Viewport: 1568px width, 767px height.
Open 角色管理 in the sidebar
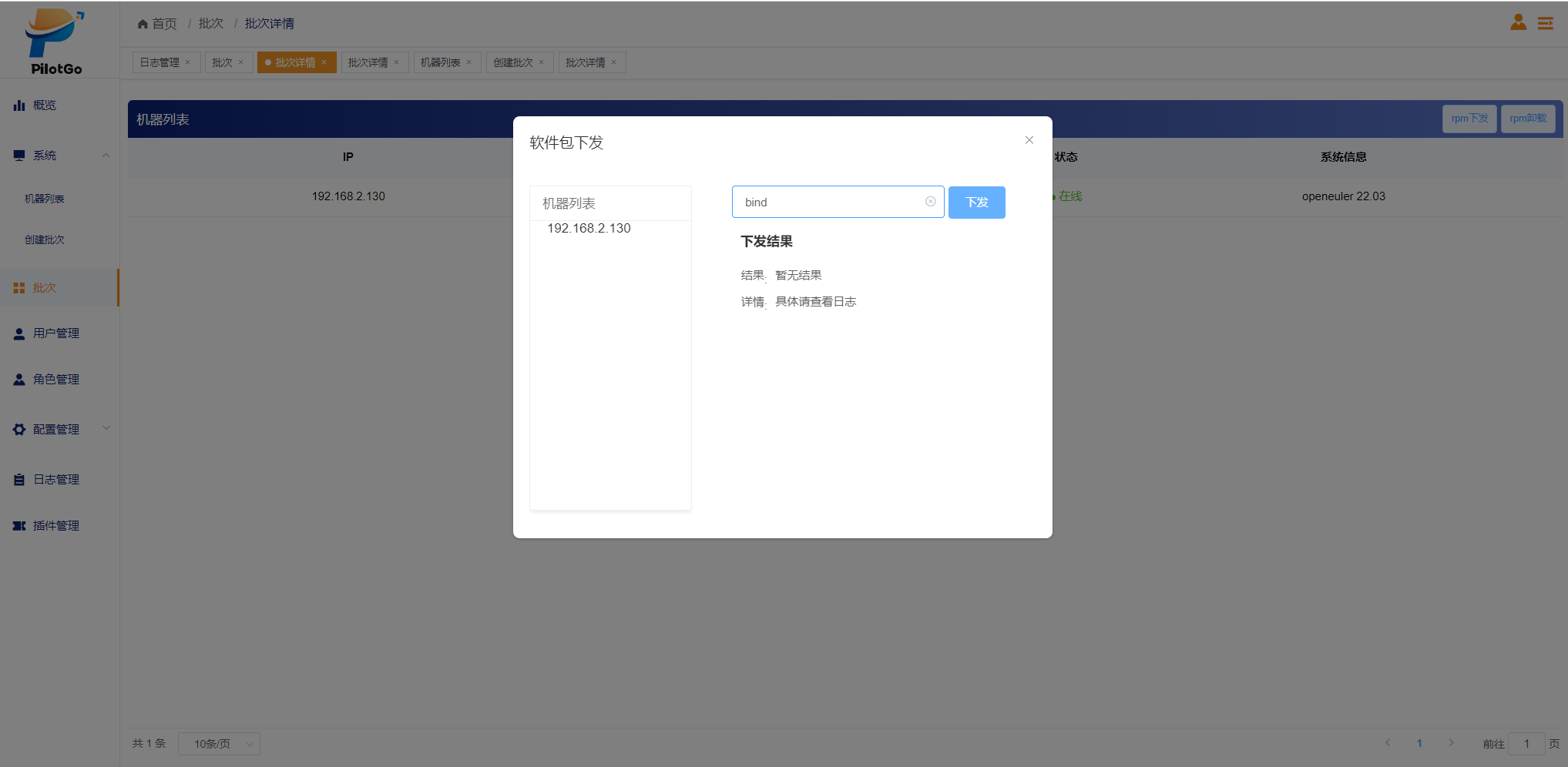[55, 380]
